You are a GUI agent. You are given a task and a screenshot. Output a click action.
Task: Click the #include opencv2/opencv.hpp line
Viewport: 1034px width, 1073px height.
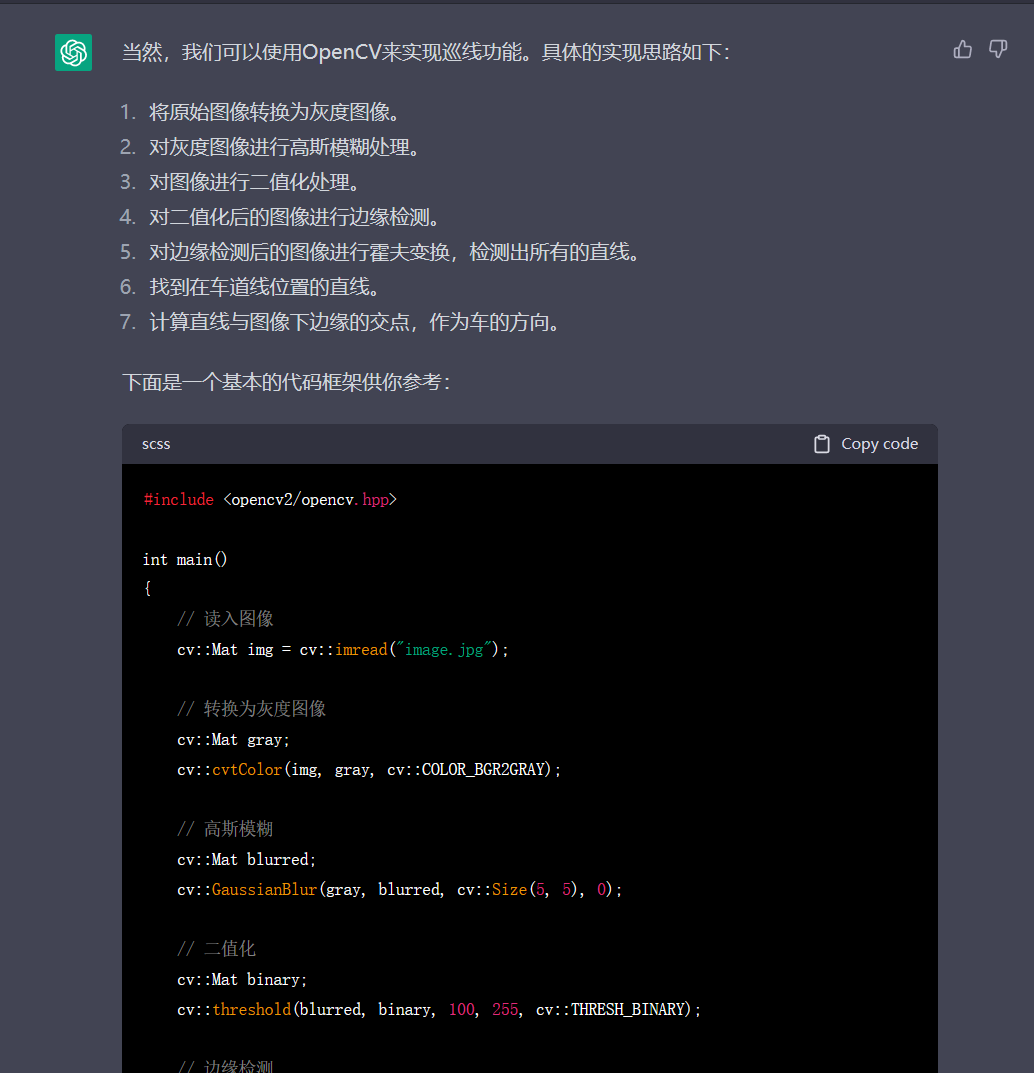pyautogui.click(x=270, y=500)
